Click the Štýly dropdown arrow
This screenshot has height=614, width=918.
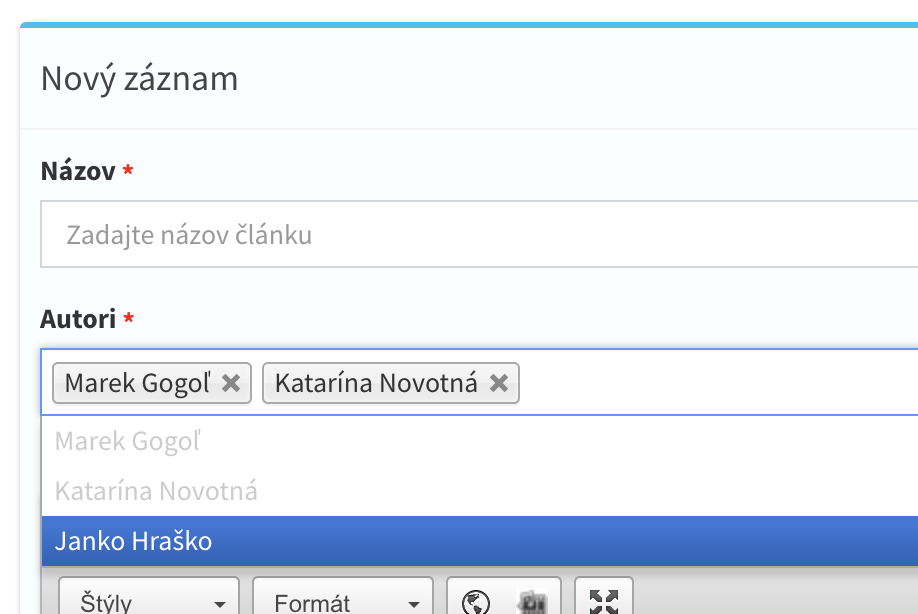[x=220, y=604]
